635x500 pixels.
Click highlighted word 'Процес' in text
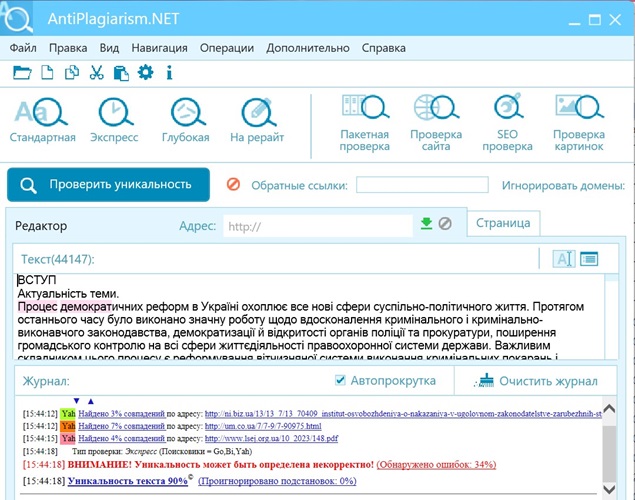(37, 306)
